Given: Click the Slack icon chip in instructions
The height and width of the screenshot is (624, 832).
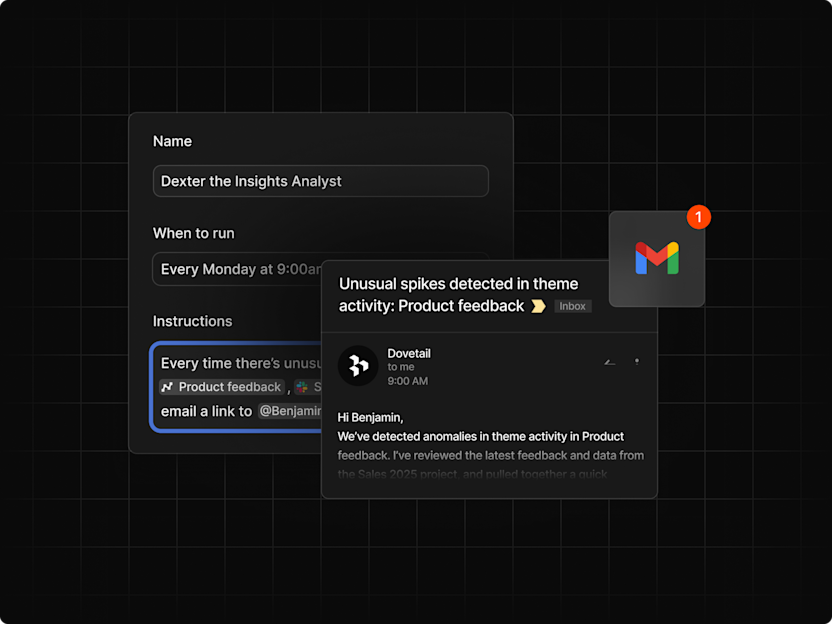Looking at the screenshot, I should [x=302, y=387].
